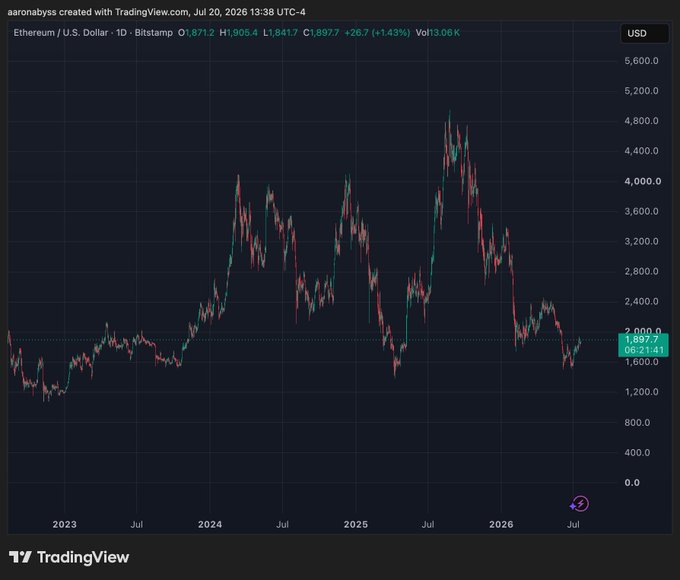Click the close value C1,897.7
Screen dimensions: 680x580
click(321, 33)
